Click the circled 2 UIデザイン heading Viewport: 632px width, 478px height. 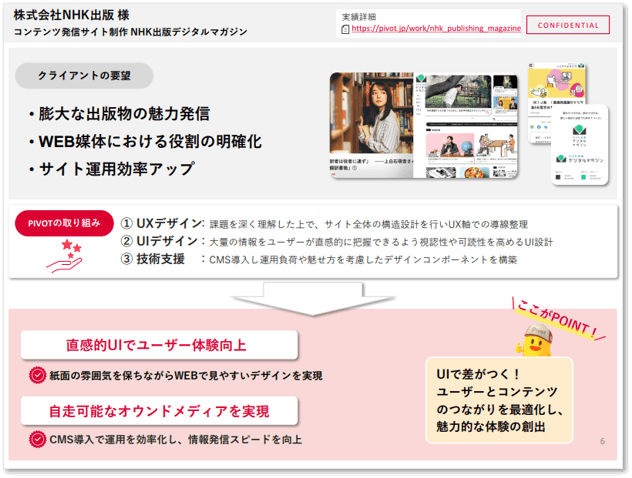(159, 241)
